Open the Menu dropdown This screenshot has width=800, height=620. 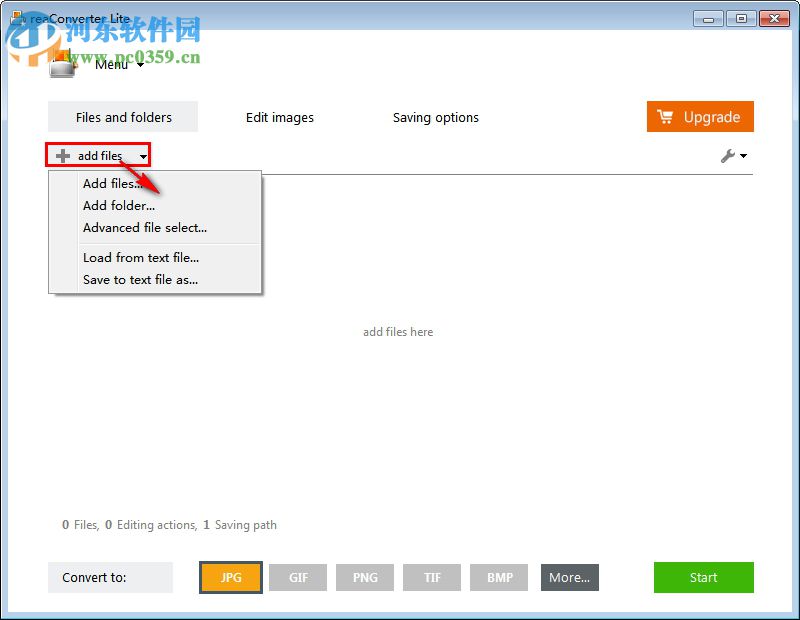click(x=119, y=65)
